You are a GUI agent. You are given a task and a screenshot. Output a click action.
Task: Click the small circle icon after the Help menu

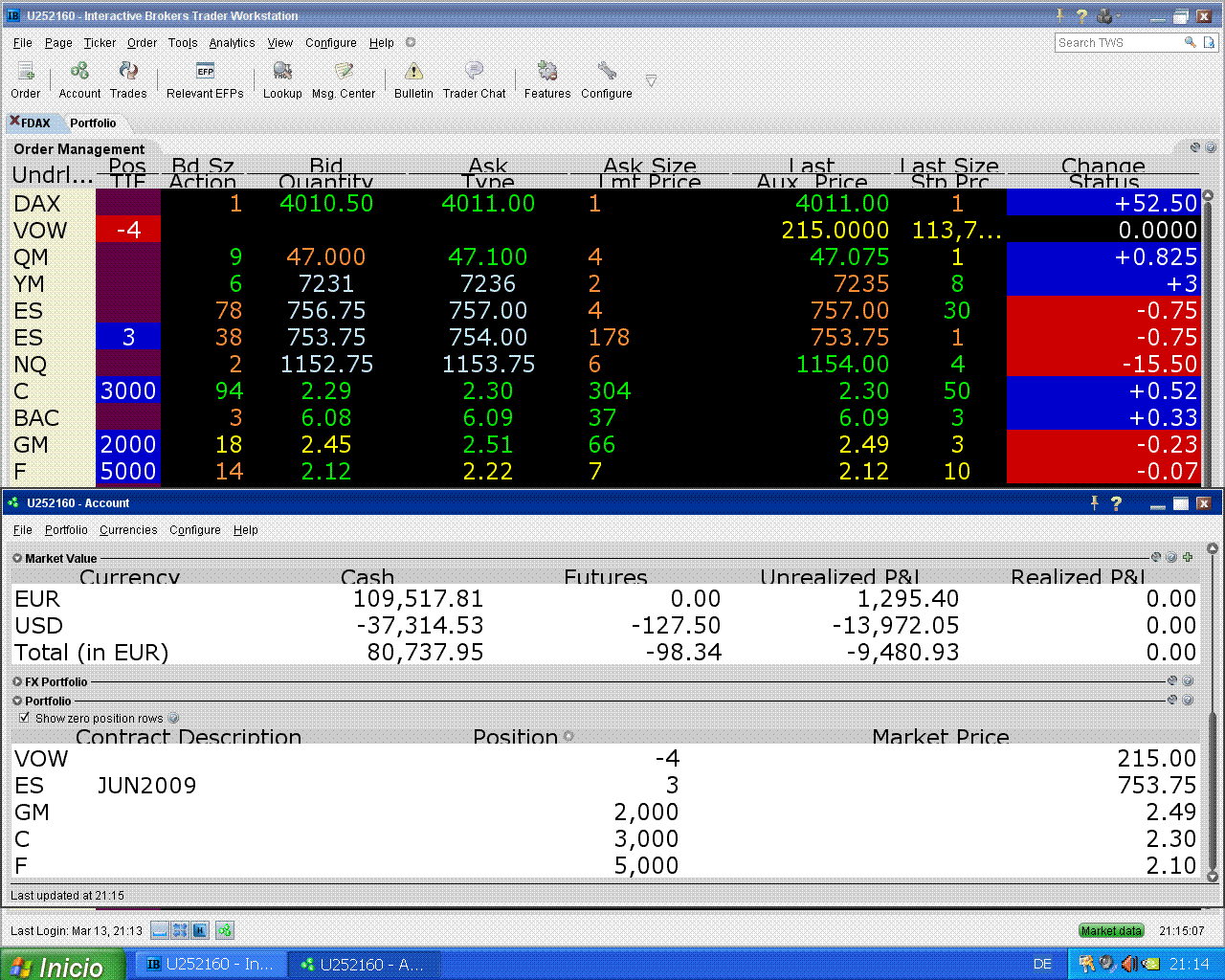pyautogui.click(x=411, y=42)
